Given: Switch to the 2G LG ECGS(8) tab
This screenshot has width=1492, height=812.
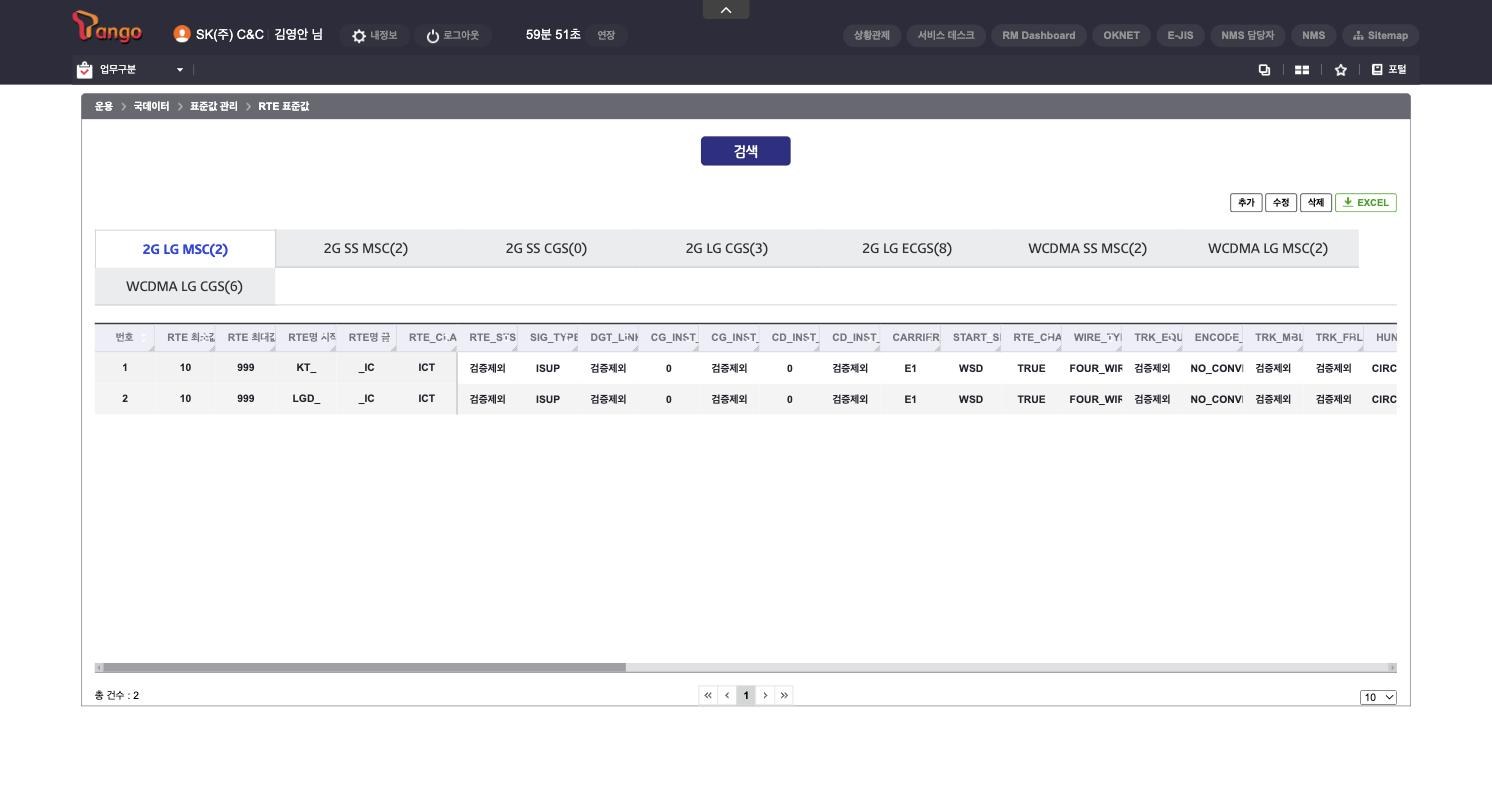Looking at the screenshot, I should click(x=907, y=248).
